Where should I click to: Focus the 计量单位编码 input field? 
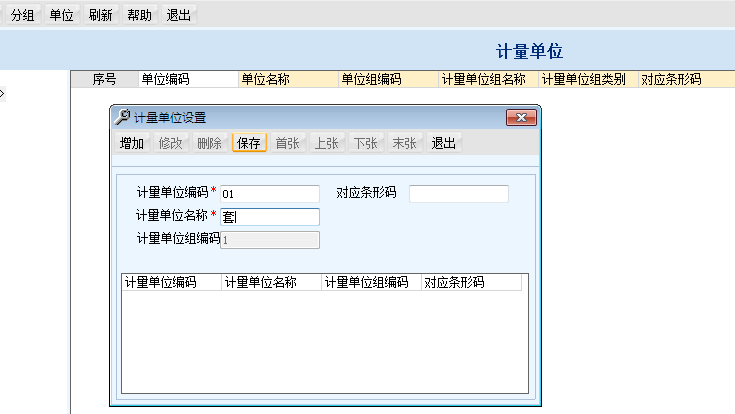269,194
